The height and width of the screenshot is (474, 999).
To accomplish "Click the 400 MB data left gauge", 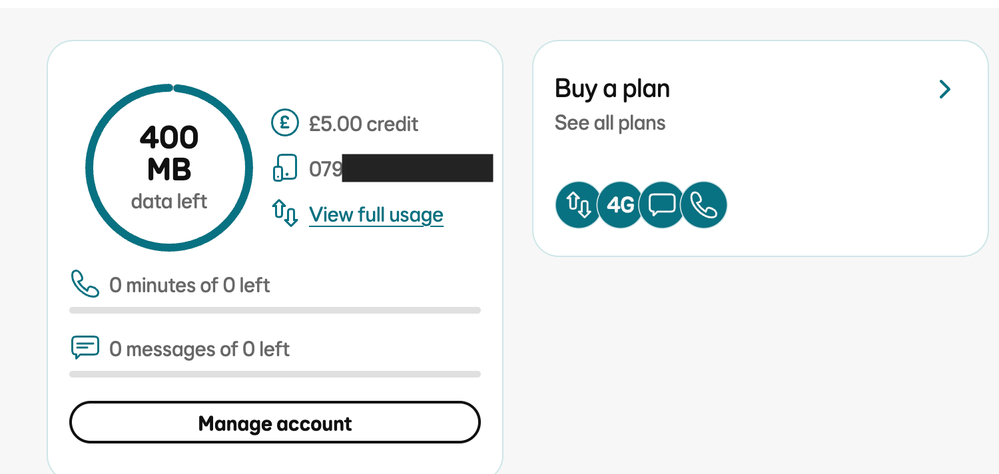I will click(x=169, y=166).
